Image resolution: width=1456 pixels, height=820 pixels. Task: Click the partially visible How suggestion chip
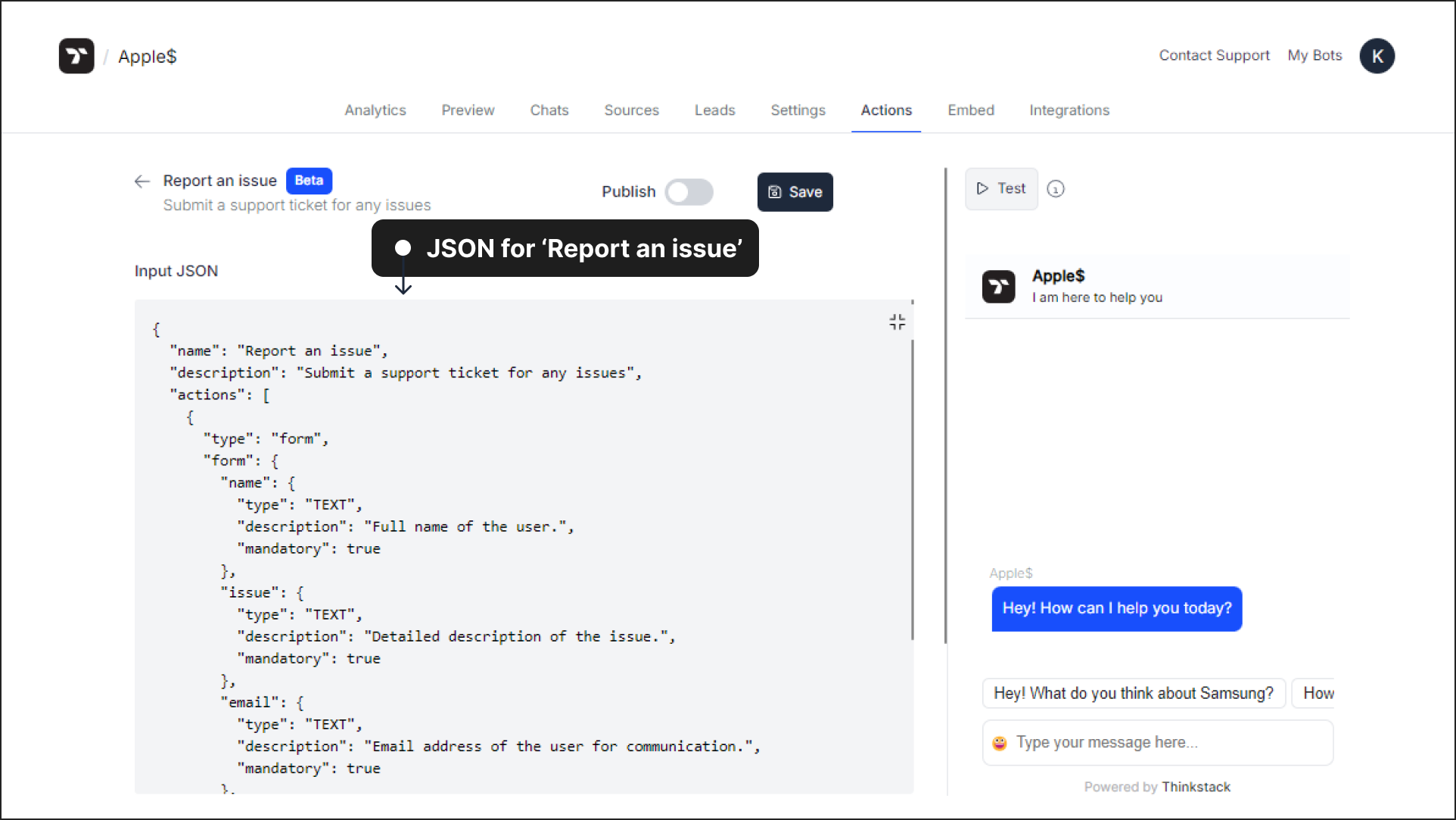click(1314, 694)
